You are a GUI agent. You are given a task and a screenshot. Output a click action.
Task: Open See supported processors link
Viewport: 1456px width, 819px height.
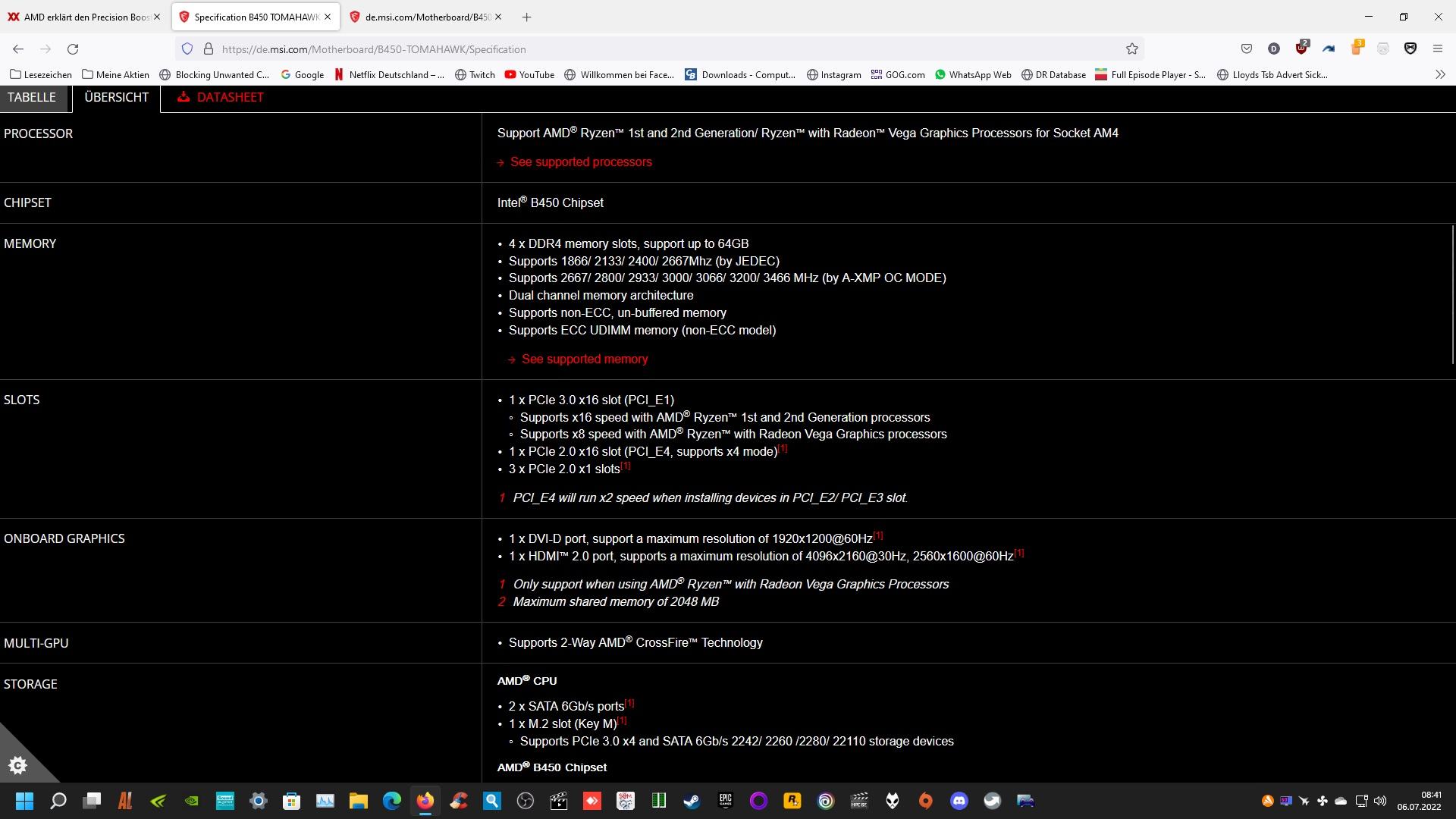coord(580,162)
